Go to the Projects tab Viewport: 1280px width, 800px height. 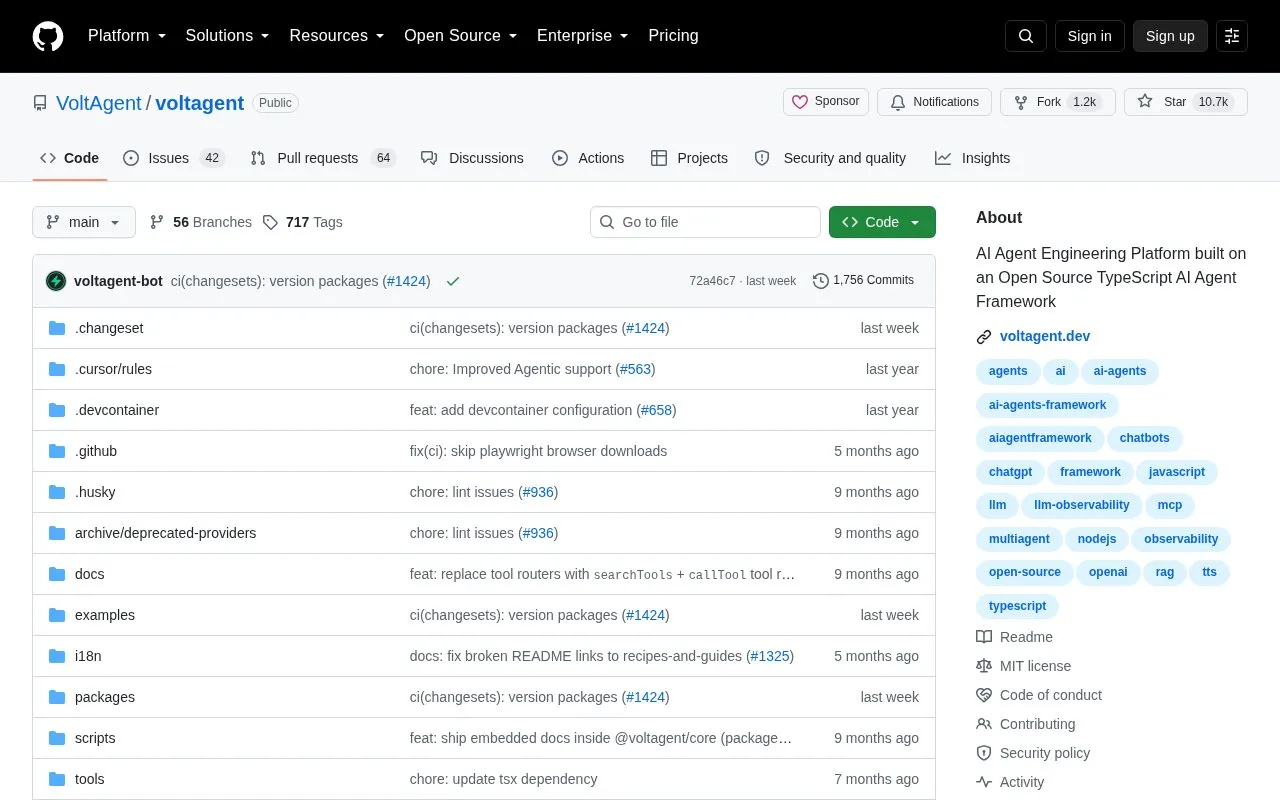coord(689,158)
